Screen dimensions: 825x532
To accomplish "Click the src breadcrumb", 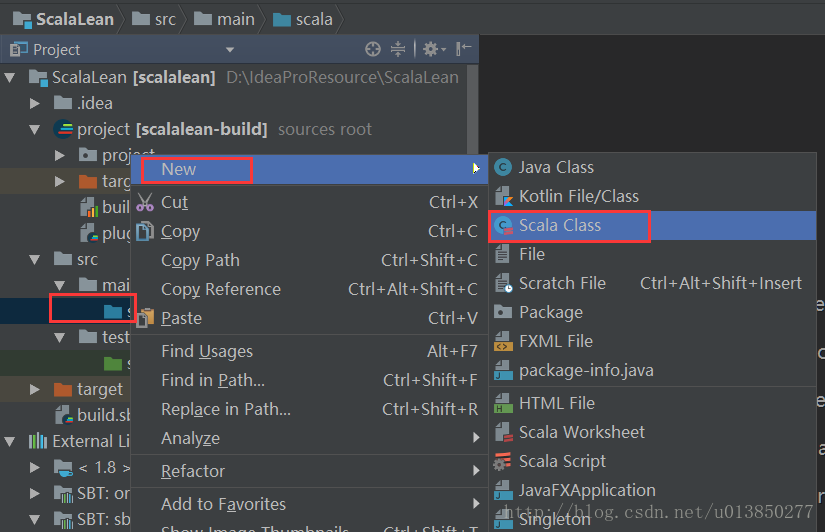I will [154, 19].
